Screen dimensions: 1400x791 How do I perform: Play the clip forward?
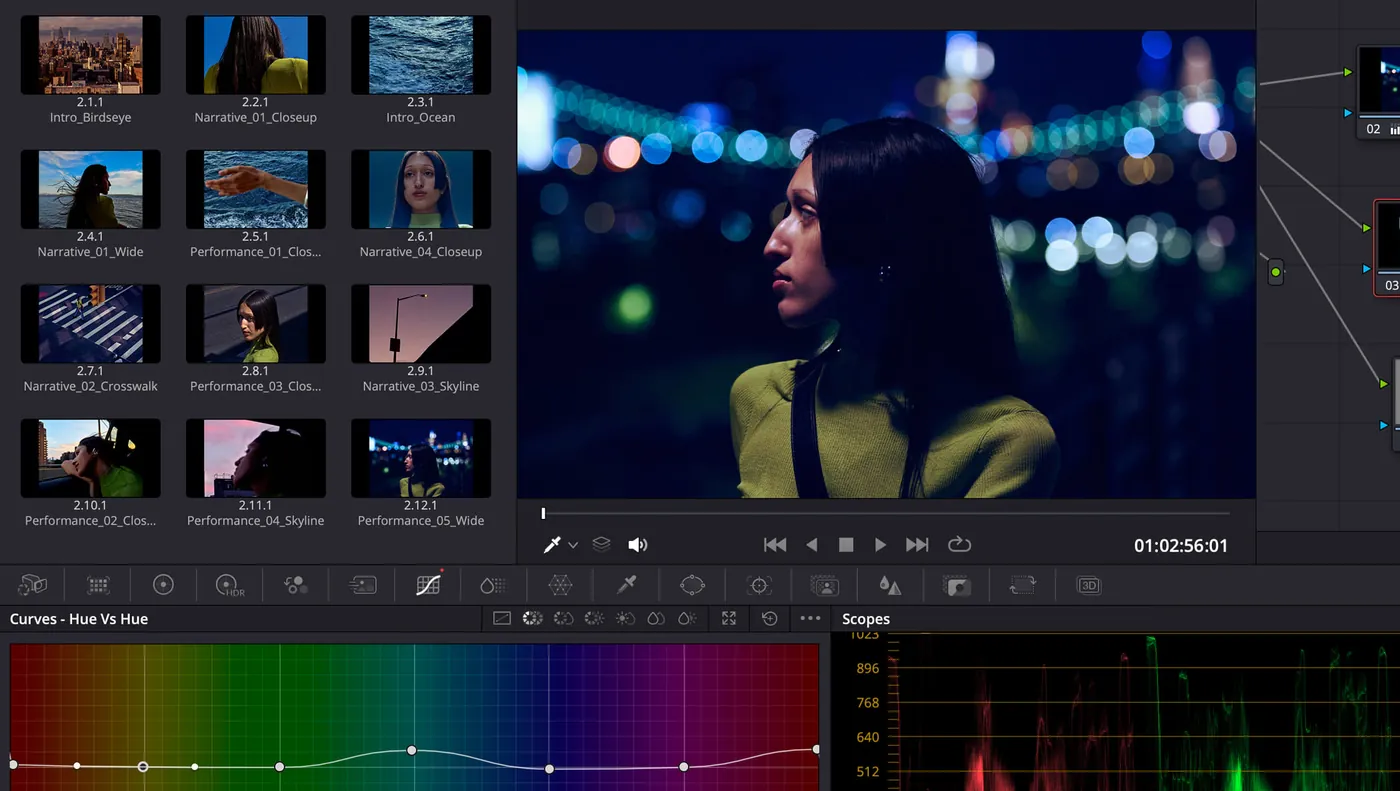(880, 545)
